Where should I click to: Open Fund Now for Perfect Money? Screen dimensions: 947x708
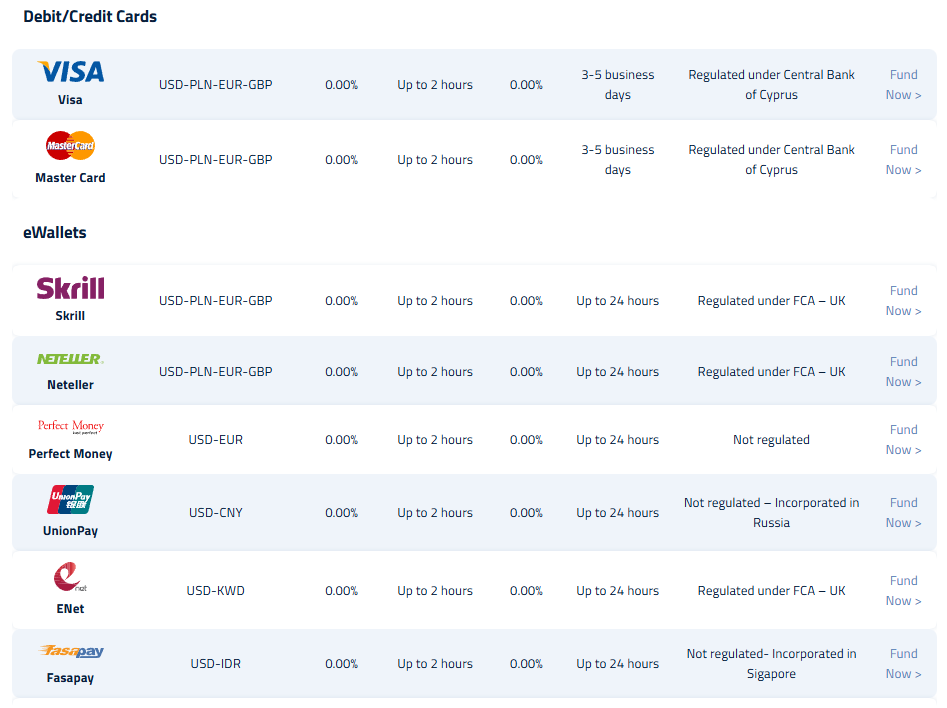pos(904,440)
